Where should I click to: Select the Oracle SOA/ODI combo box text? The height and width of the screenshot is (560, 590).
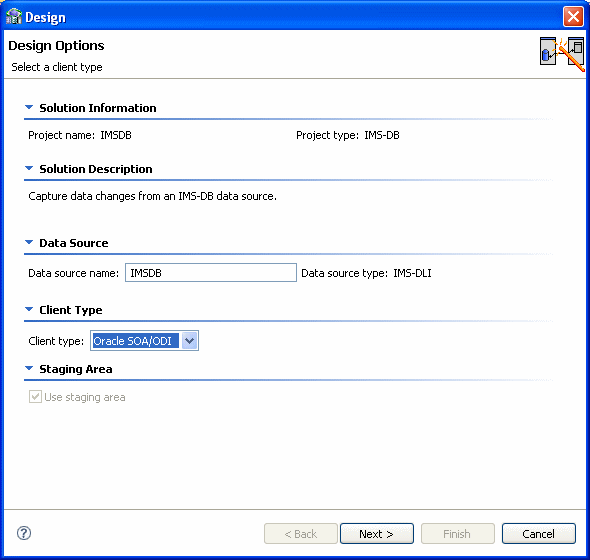click(x=135, y=341)
